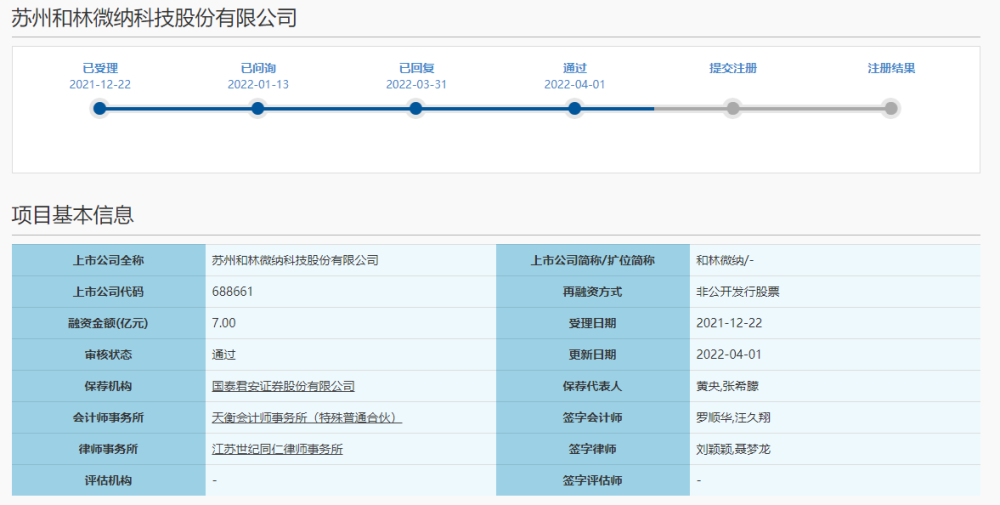Click the 审核状态 value 通过
Screen dimensions: 1000x505
pyautogui.click(x=224, y=355)
